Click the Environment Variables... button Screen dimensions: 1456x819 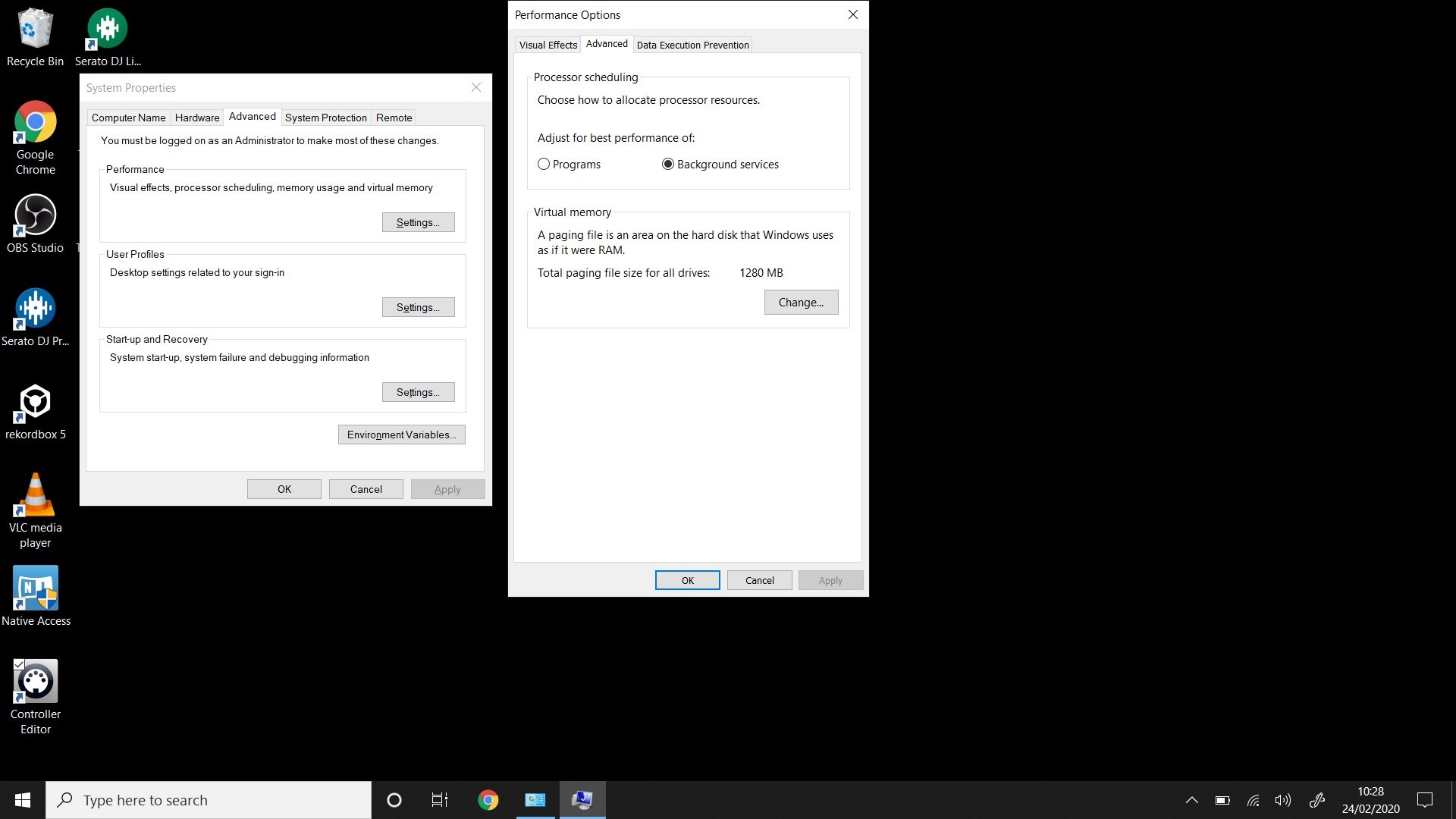401,435
